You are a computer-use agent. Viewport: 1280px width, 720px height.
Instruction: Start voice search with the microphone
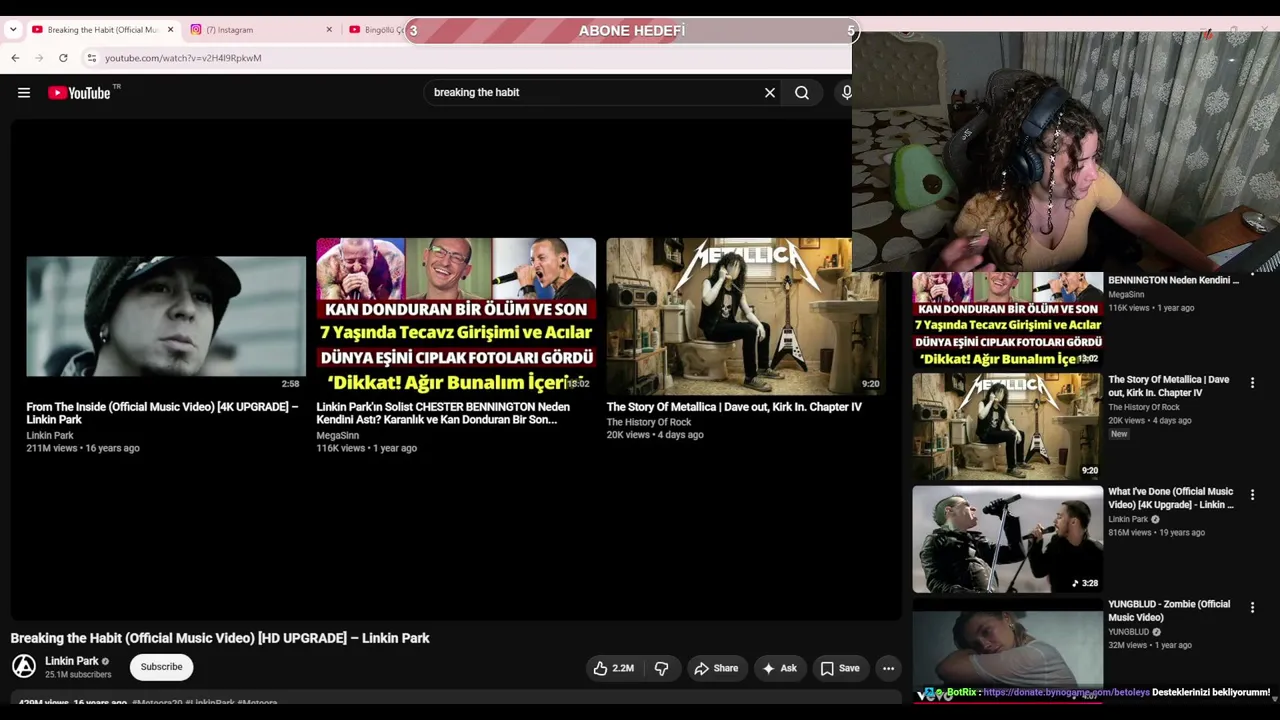click(x=846, y=93)
